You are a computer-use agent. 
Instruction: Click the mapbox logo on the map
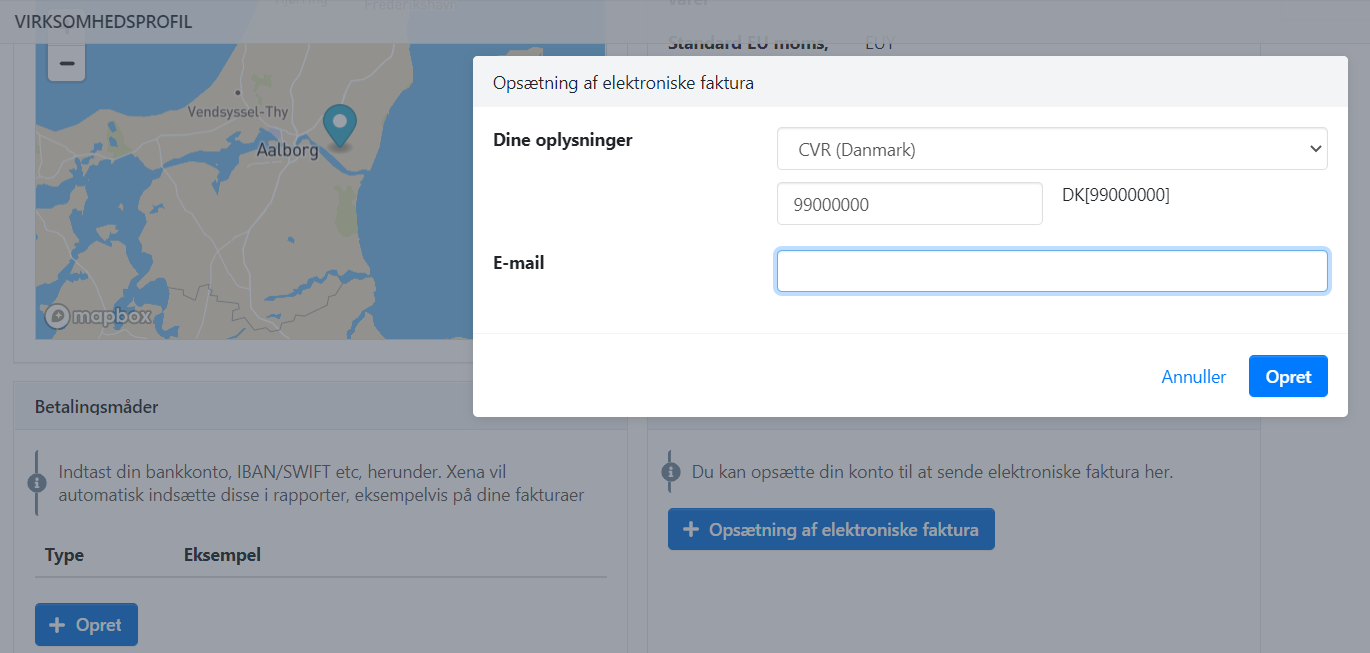[98, 315]
